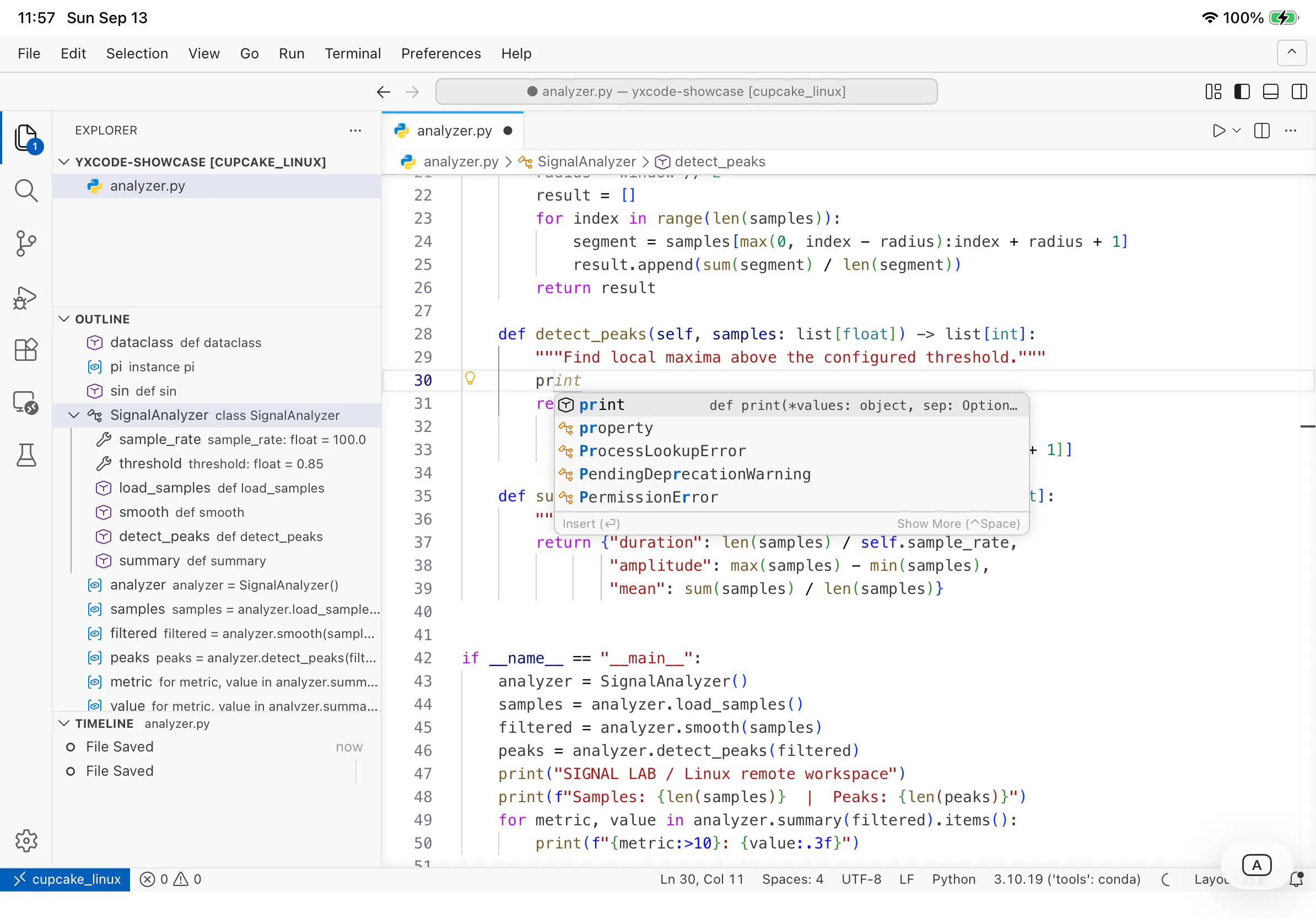Image resolution: width=1316 pixels, height=919 pixels.
Task: Open the File menu
Action: tap(29, 53)
